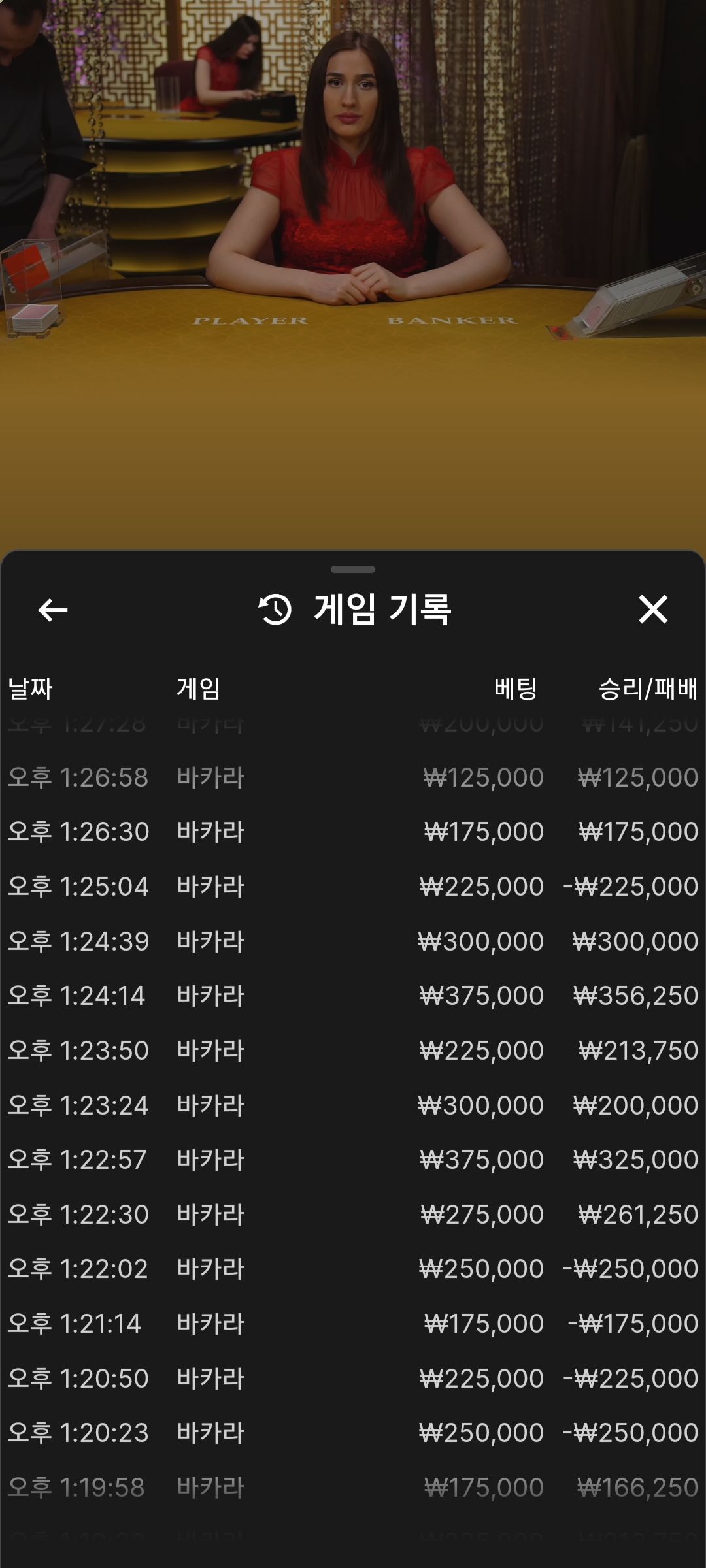The width and height of the screenshot is (706, 1568).
Task: Grab the sheet drag handle bar
Action: tap(353, 570)
